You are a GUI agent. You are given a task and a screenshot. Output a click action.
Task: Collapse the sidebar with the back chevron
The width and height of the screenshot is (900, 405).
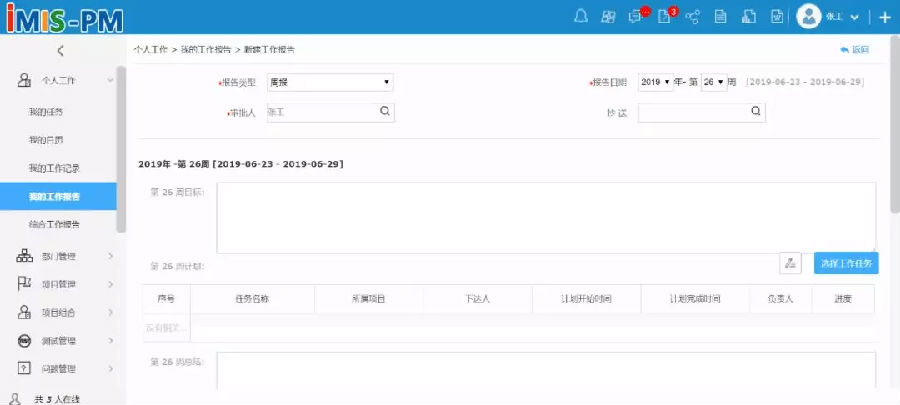point(60,51)
